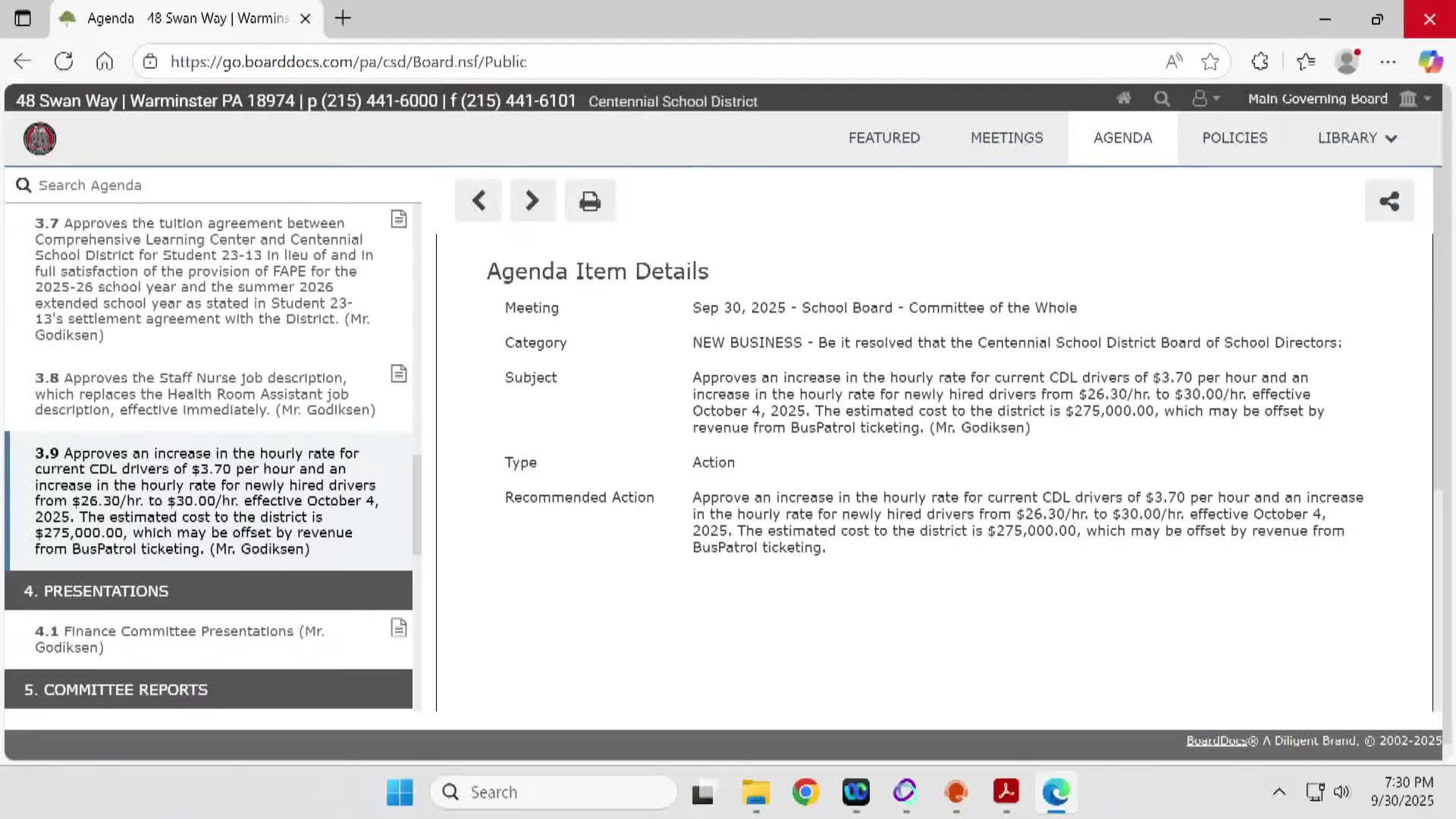Screen dimensions: 1456x819
Task: Open document icon beside item 3.7
Action: (x=399, y=219)
